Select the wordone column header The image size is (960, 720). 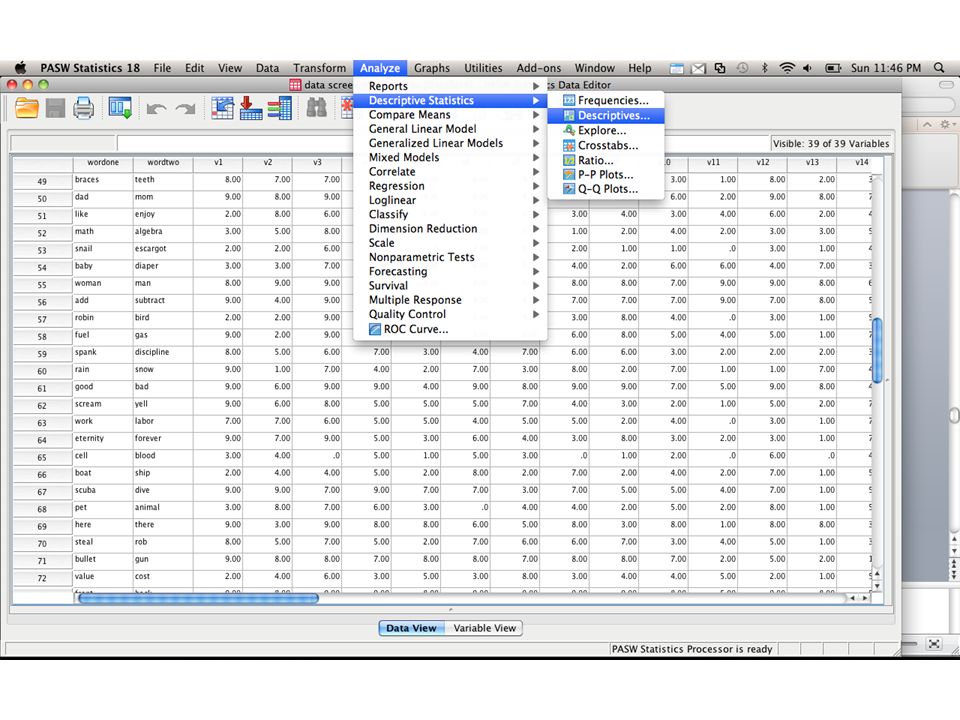(x=103, y=163)
